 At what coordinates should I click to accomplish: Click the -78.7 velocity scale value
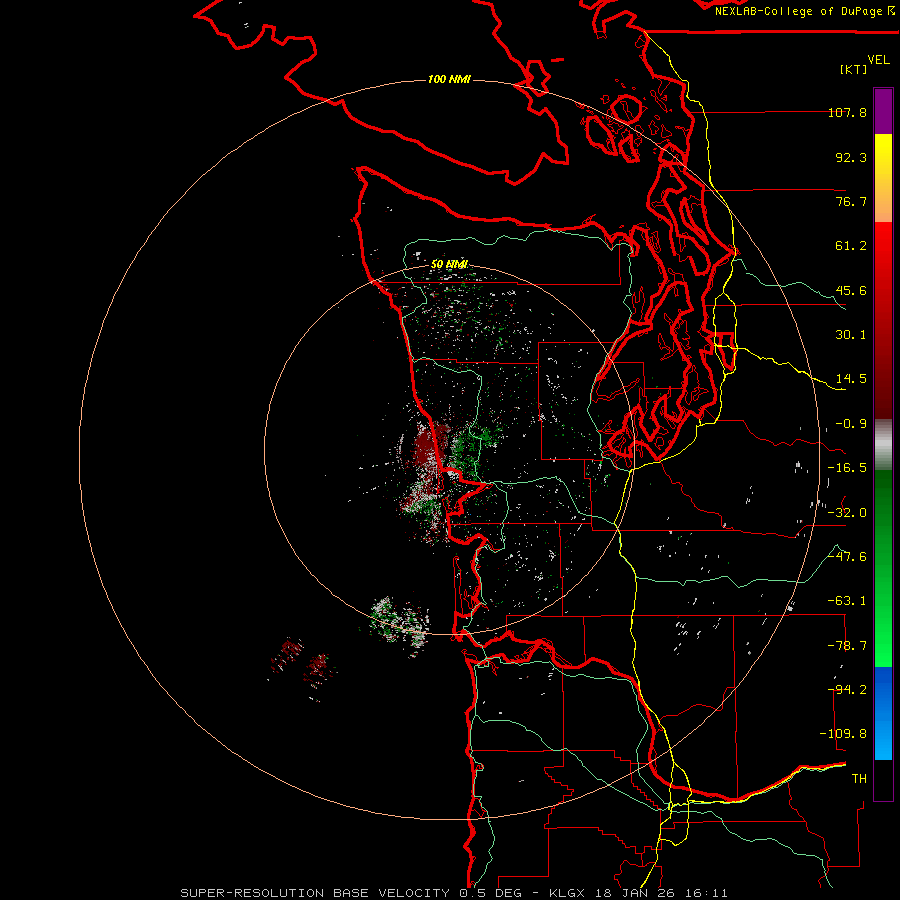847,646
